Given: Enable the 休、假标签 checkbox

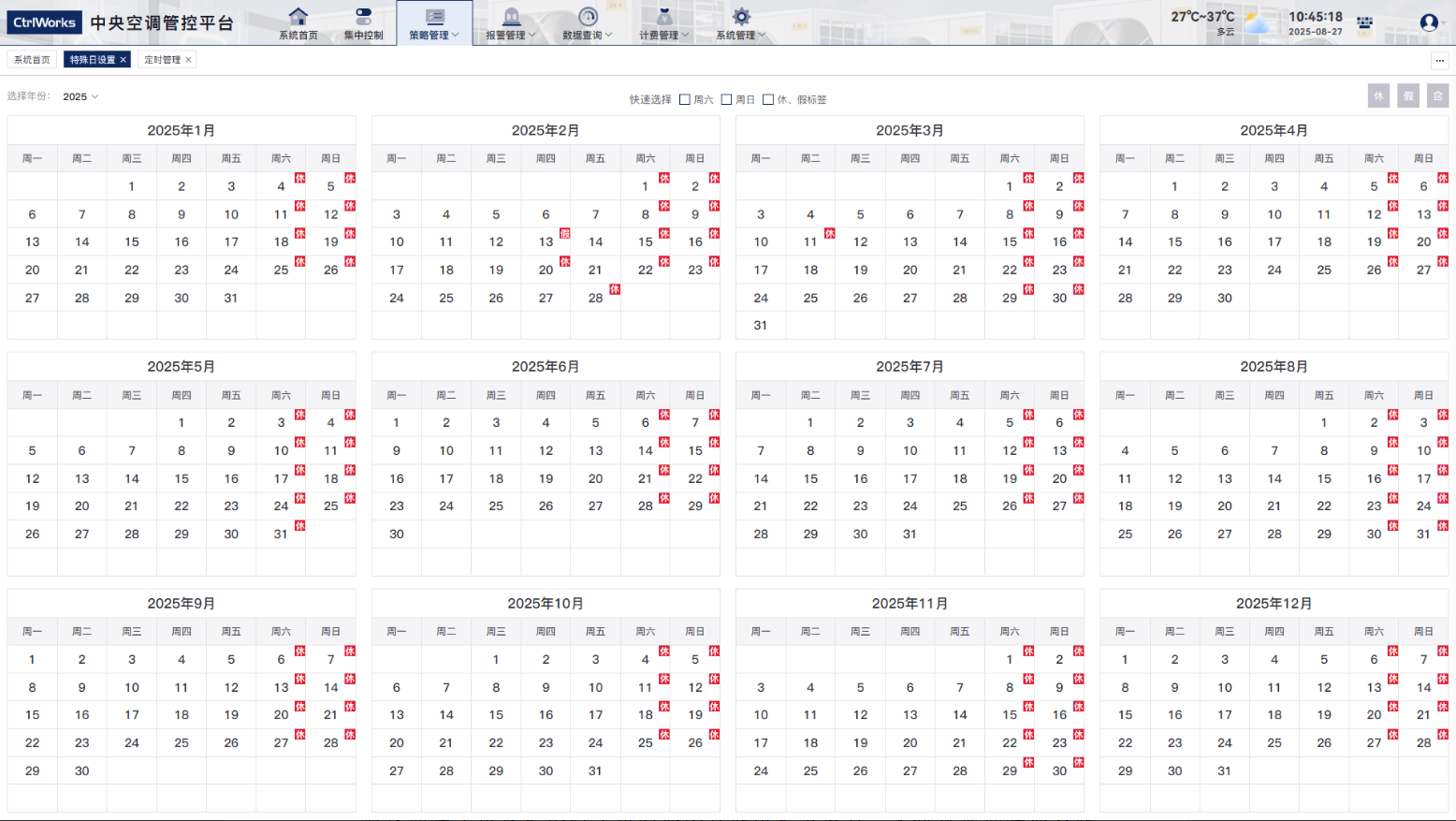Looking at the screenshot, I should point(768,99).
